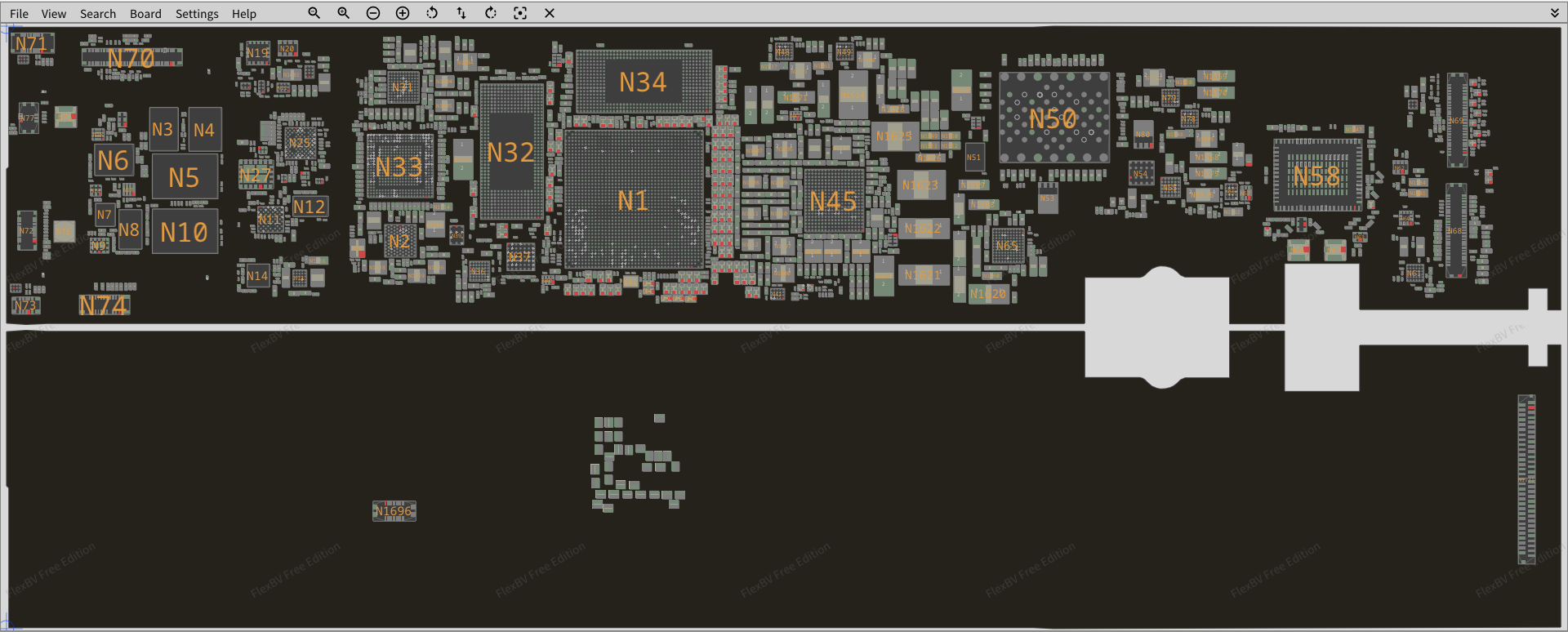Open the View menu
1568x632 pixels.
(x=54, y=14)
